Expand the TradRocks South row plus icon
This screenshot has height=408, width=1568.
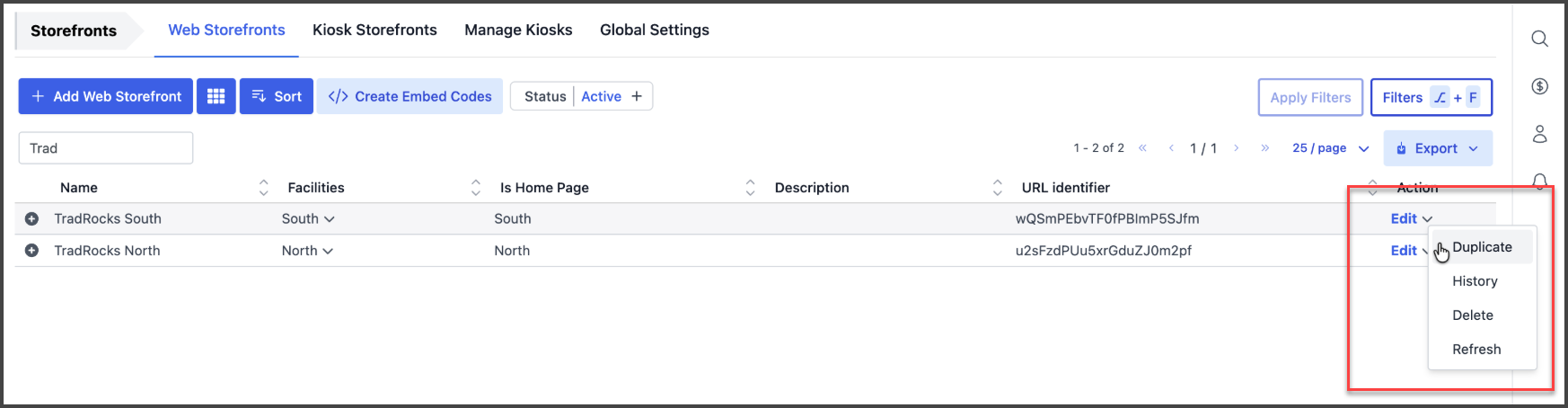tap(31, 218)
